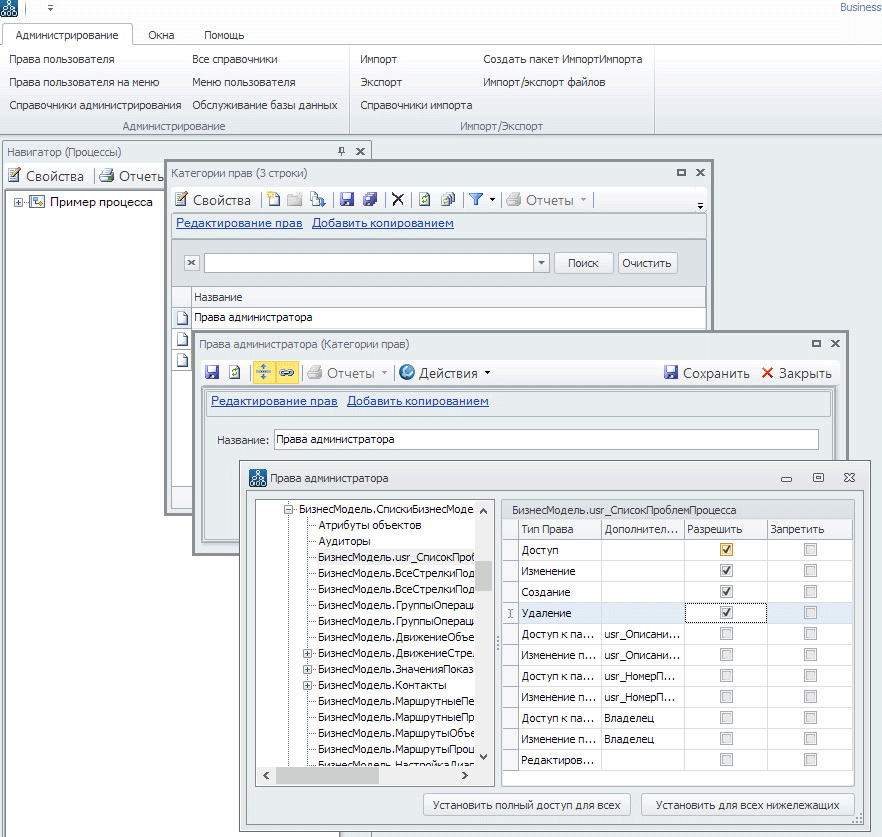Click the delete (X) icon in Категории прав toolbar
Screen dimensions: 882x837
tap(398, 200)
